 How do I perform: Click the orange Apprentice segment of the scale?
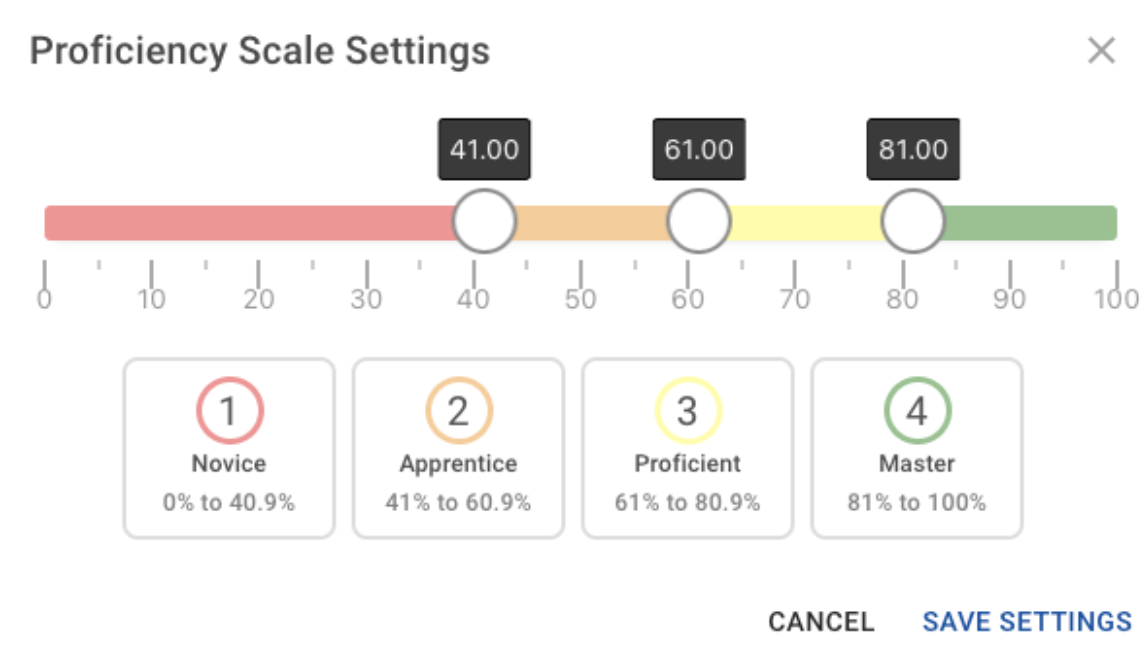[x=590, y=223]
